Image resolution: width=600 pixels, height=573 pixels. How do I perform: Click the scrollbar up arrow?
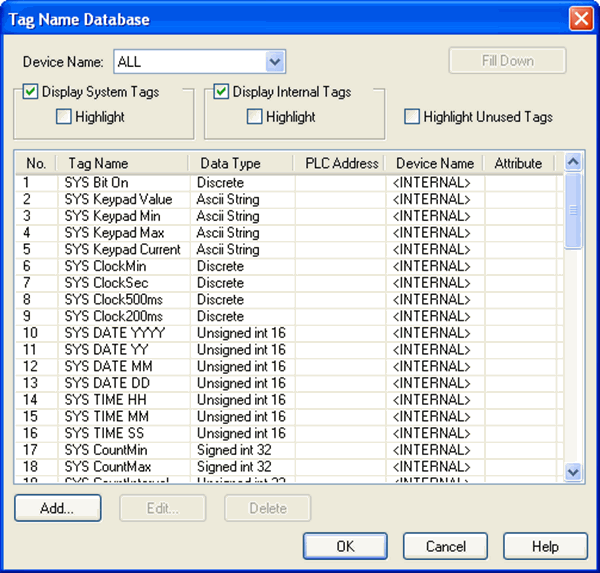click(573, 162)
